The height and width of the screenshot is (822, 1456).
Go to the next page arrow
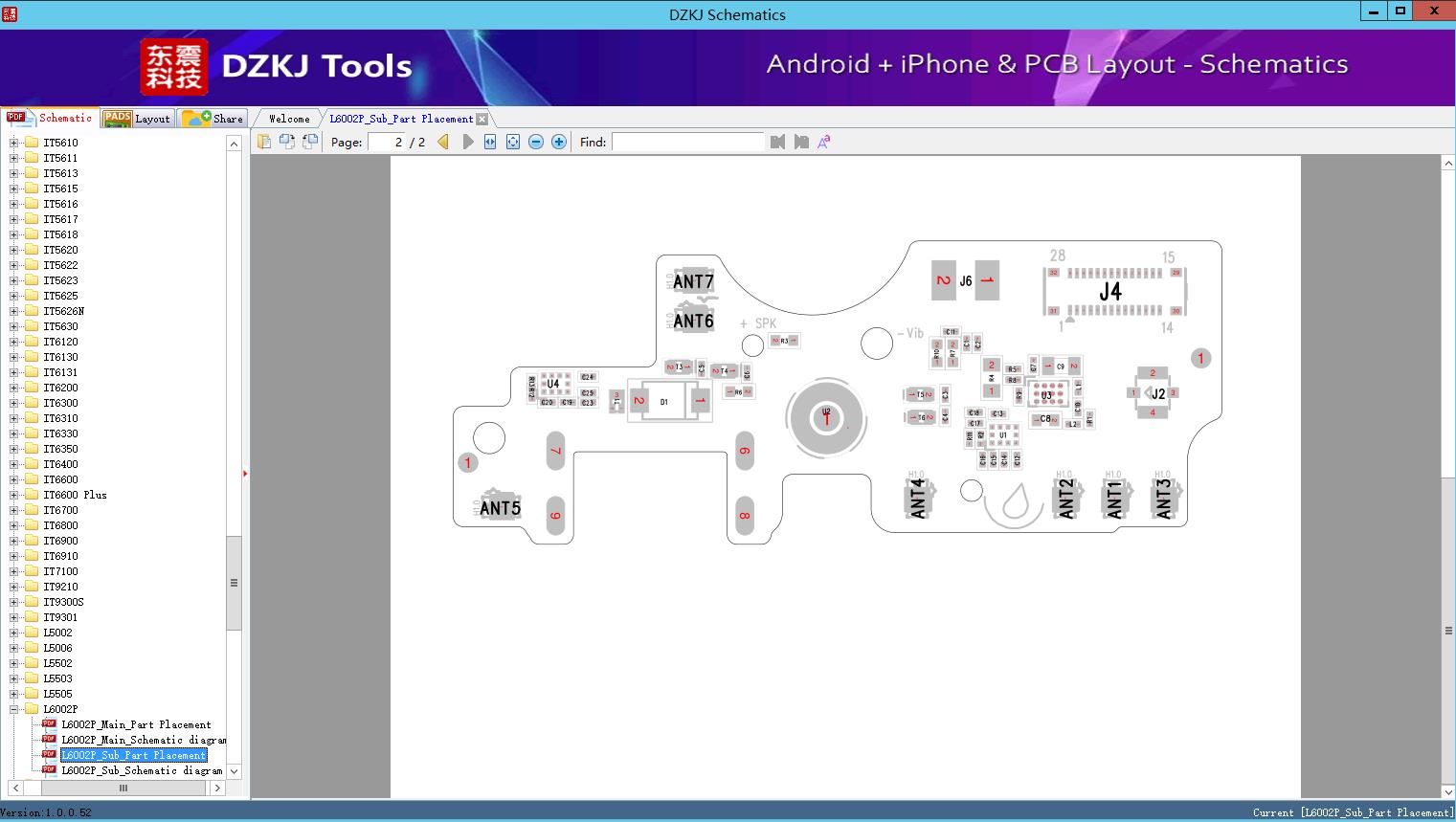coord(467,142)
